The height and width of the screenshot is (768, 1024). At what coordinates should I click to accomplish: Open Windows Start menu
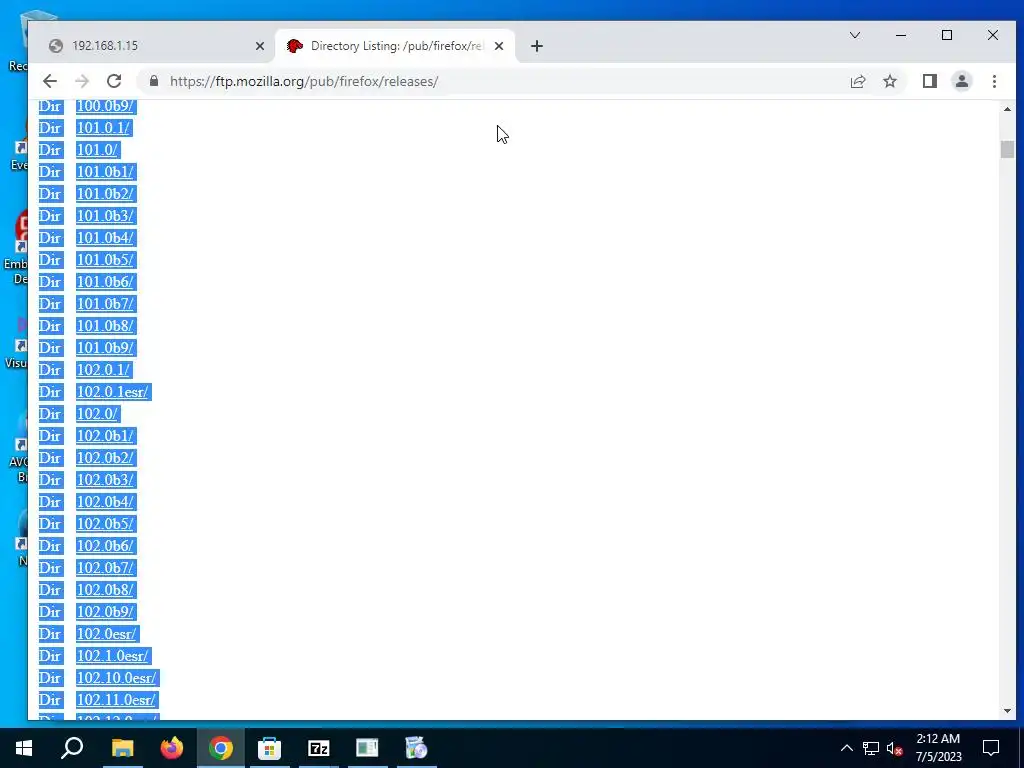click(x=24, y=748)
